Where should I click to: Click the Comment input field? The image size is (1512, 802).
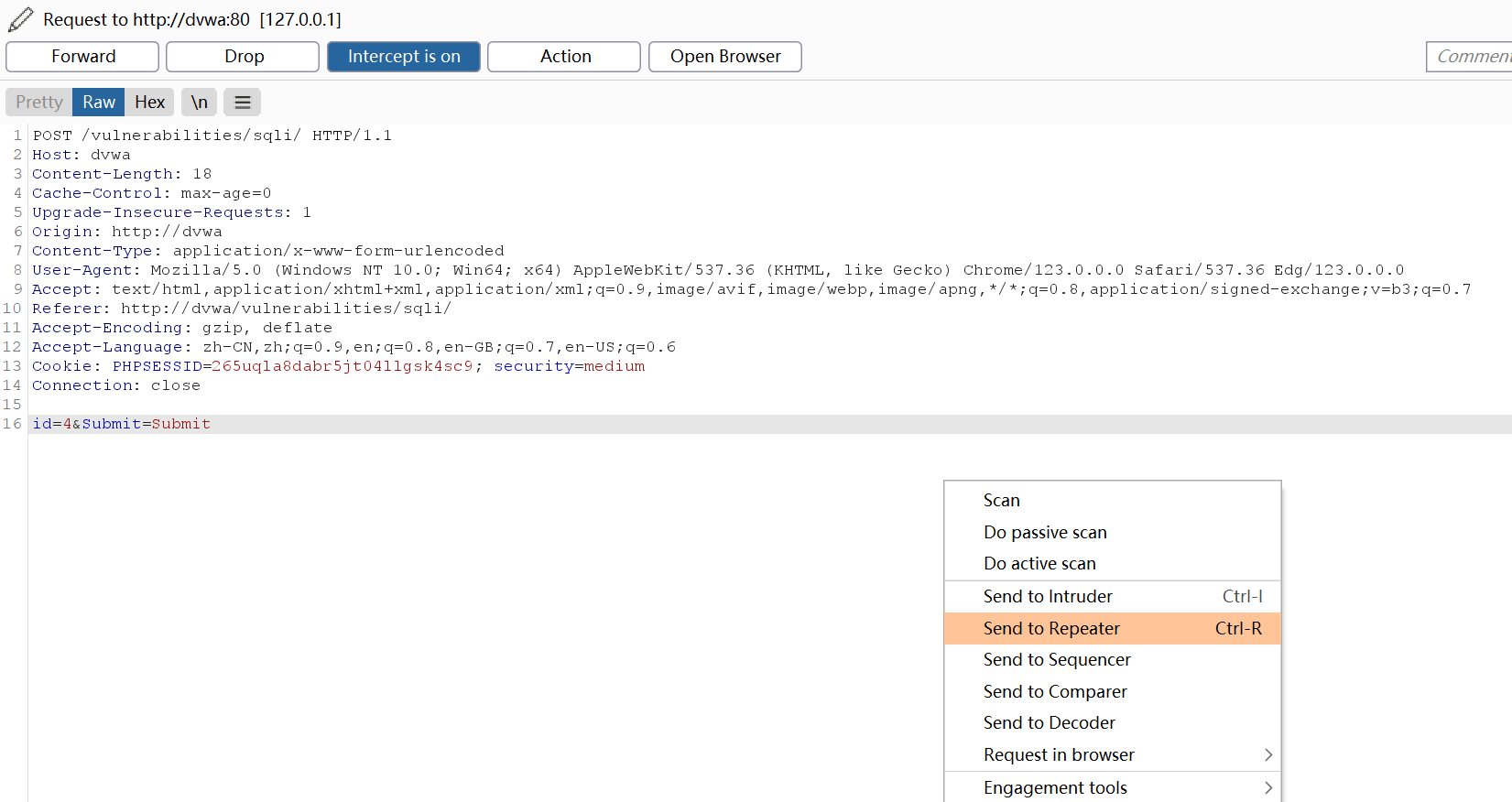(1471, 57)
